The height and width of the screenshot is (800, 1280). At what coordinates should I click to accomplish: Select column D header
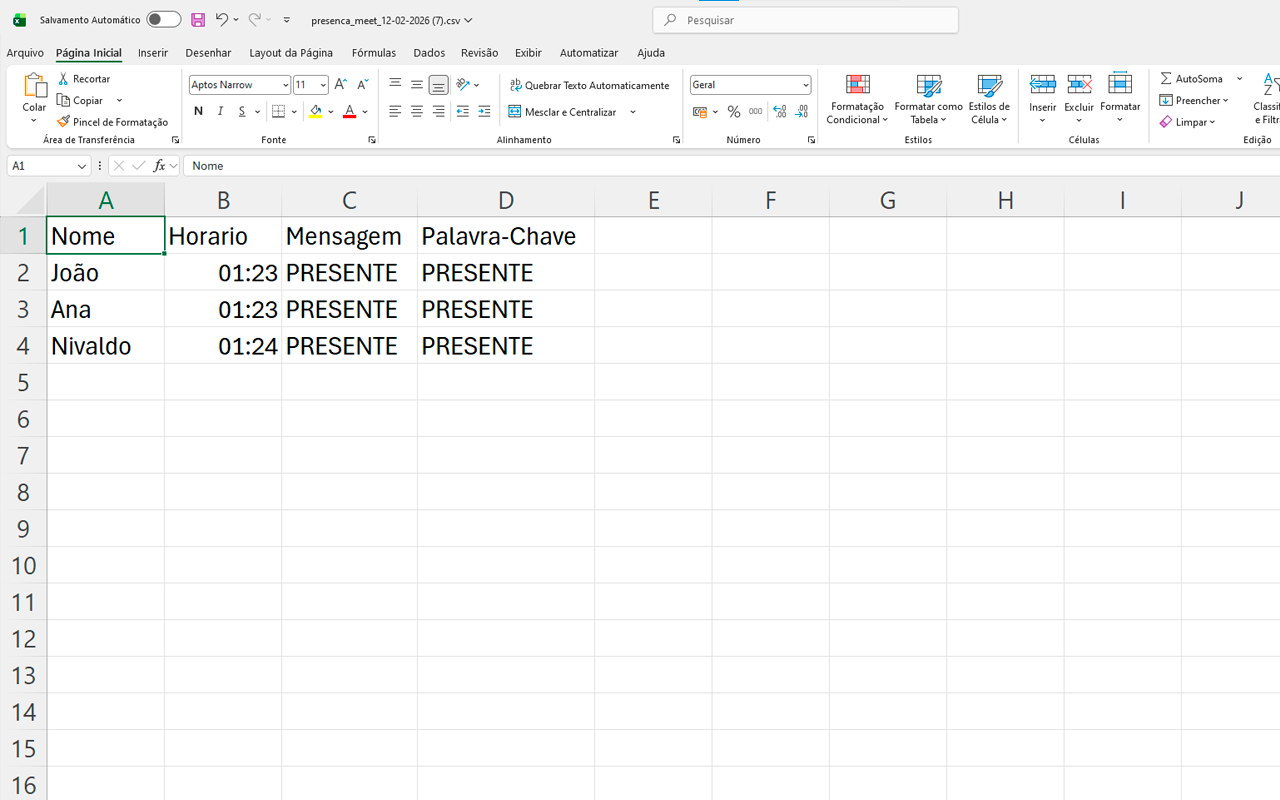(506, 200)
